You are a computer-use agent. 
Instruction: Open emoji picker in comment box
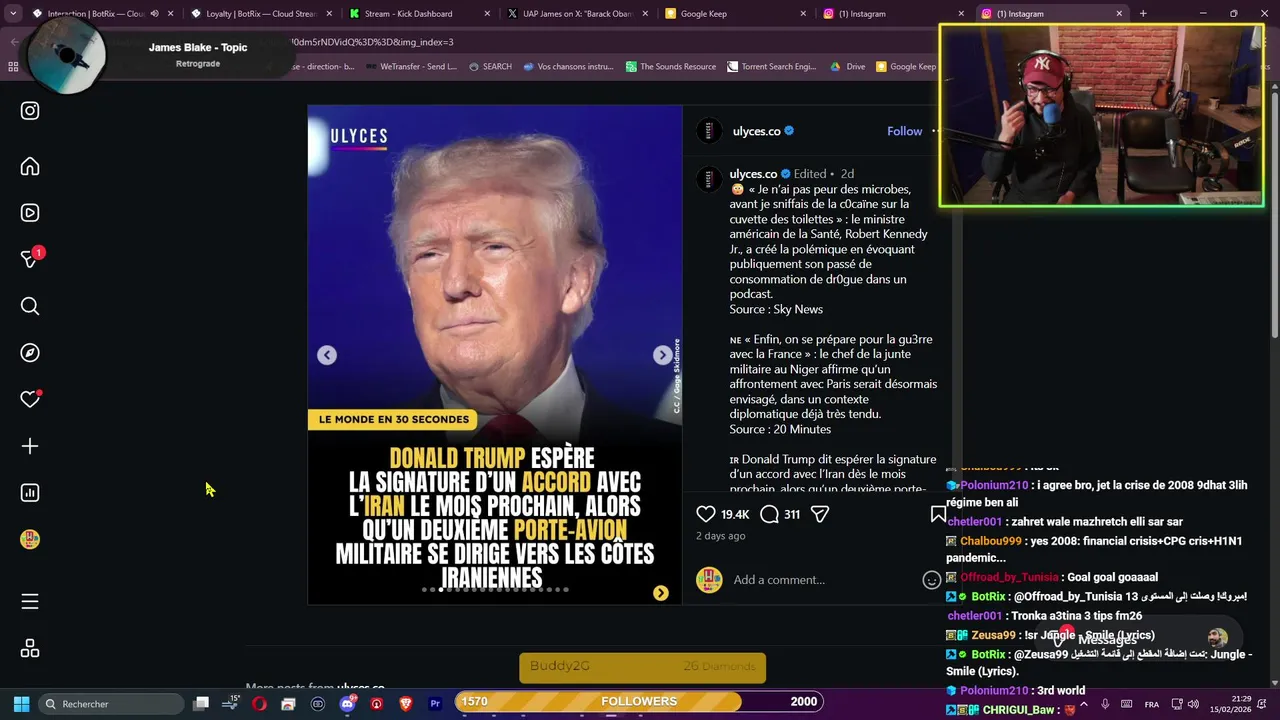coord(931,580)
